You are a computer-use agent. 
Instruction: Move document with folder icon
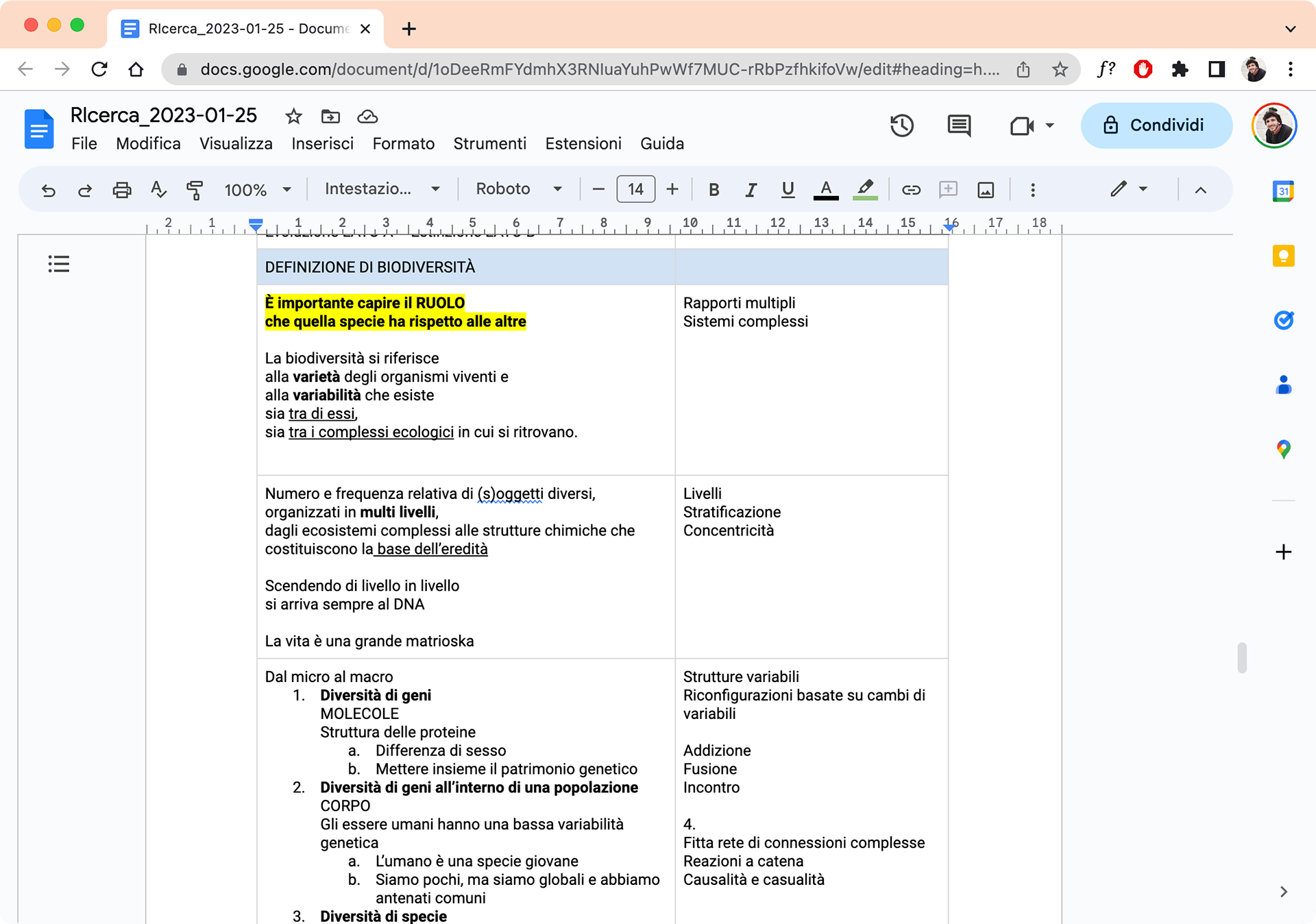tap(330, 117)
